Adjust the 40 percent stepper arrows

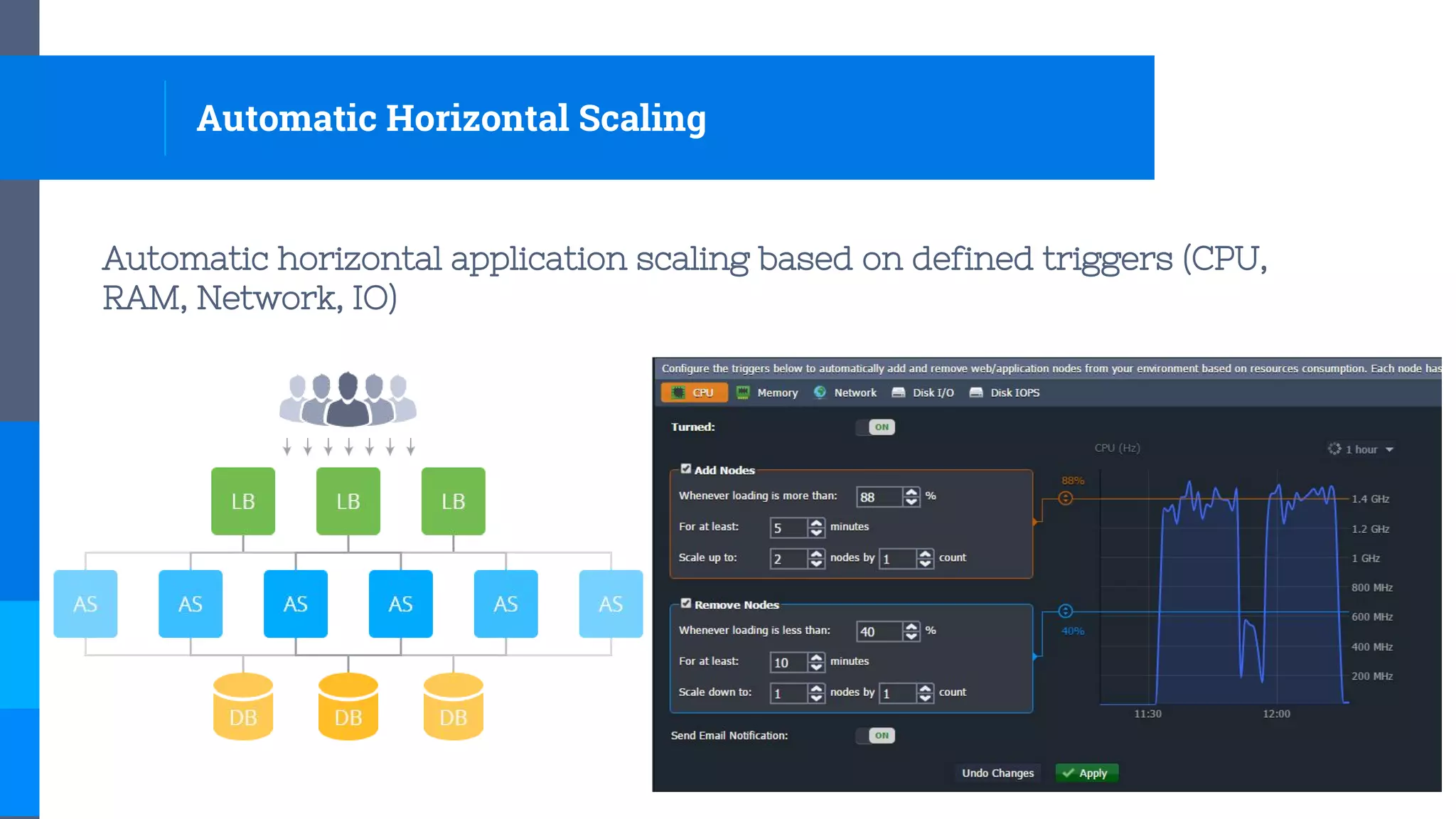coord(911,631)
